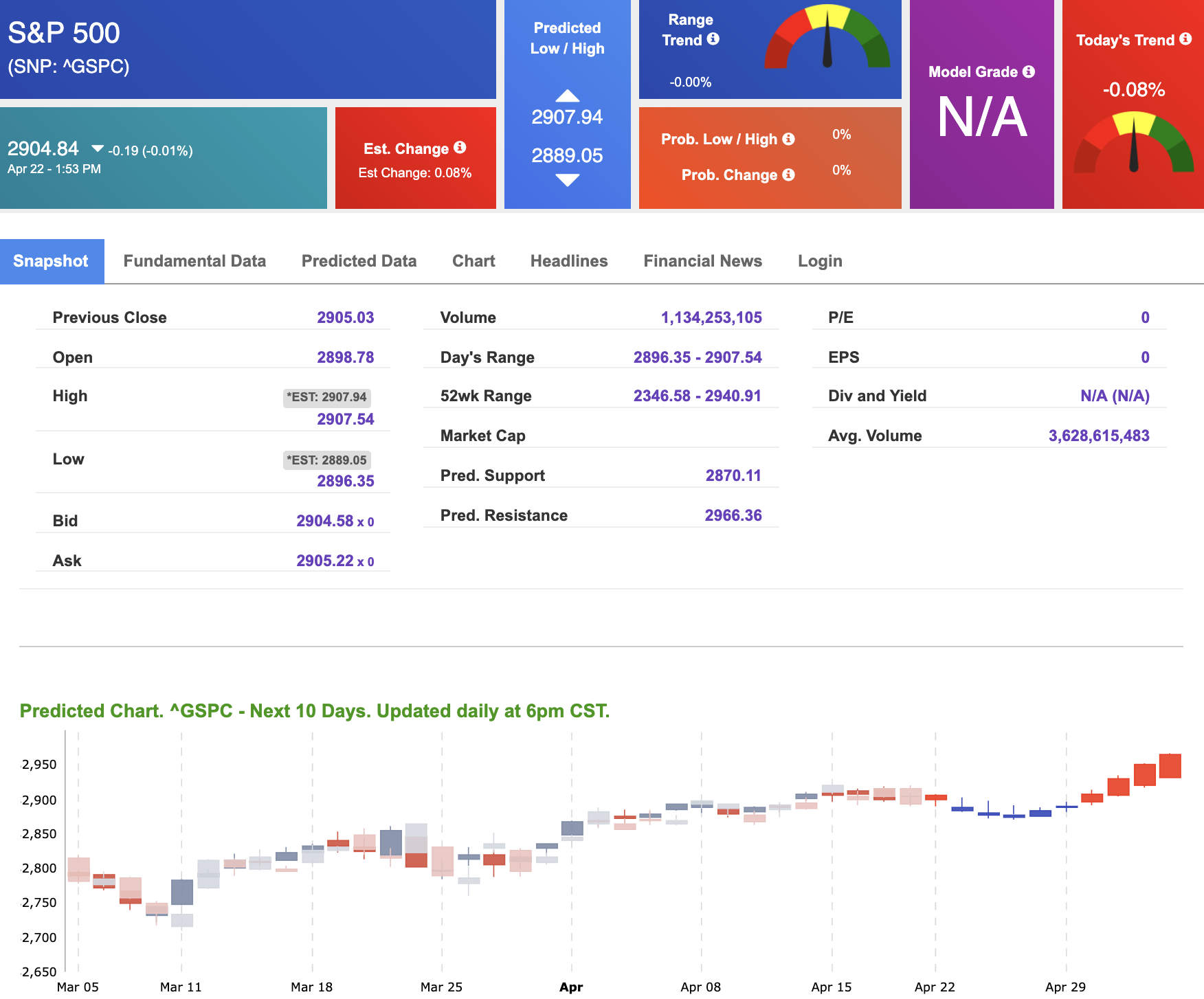This screenshot has height=999, width=1204.
Task: Open the Chart tab
Action: click(473, 261)
